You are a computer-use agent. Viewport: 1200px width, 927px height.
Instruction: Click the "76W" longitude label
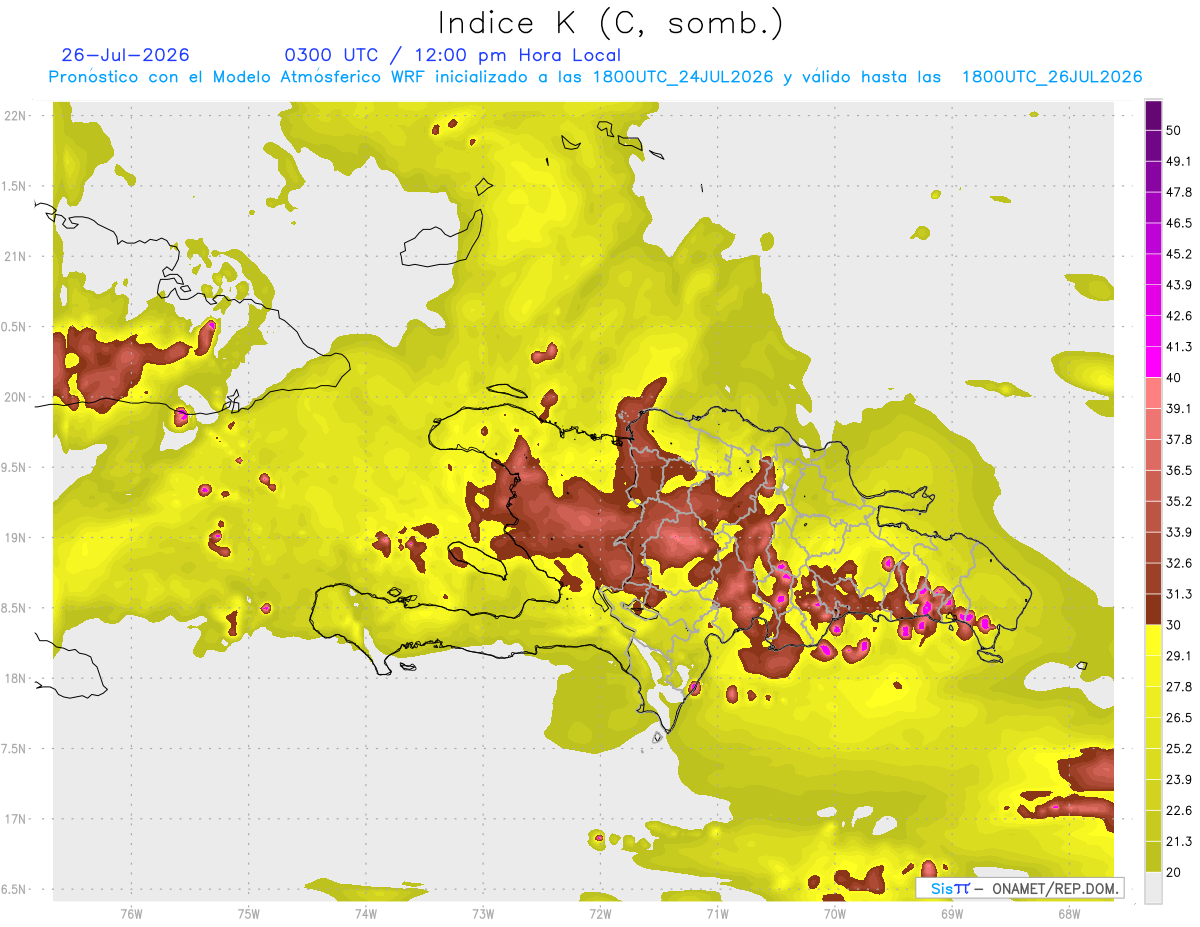131,913
